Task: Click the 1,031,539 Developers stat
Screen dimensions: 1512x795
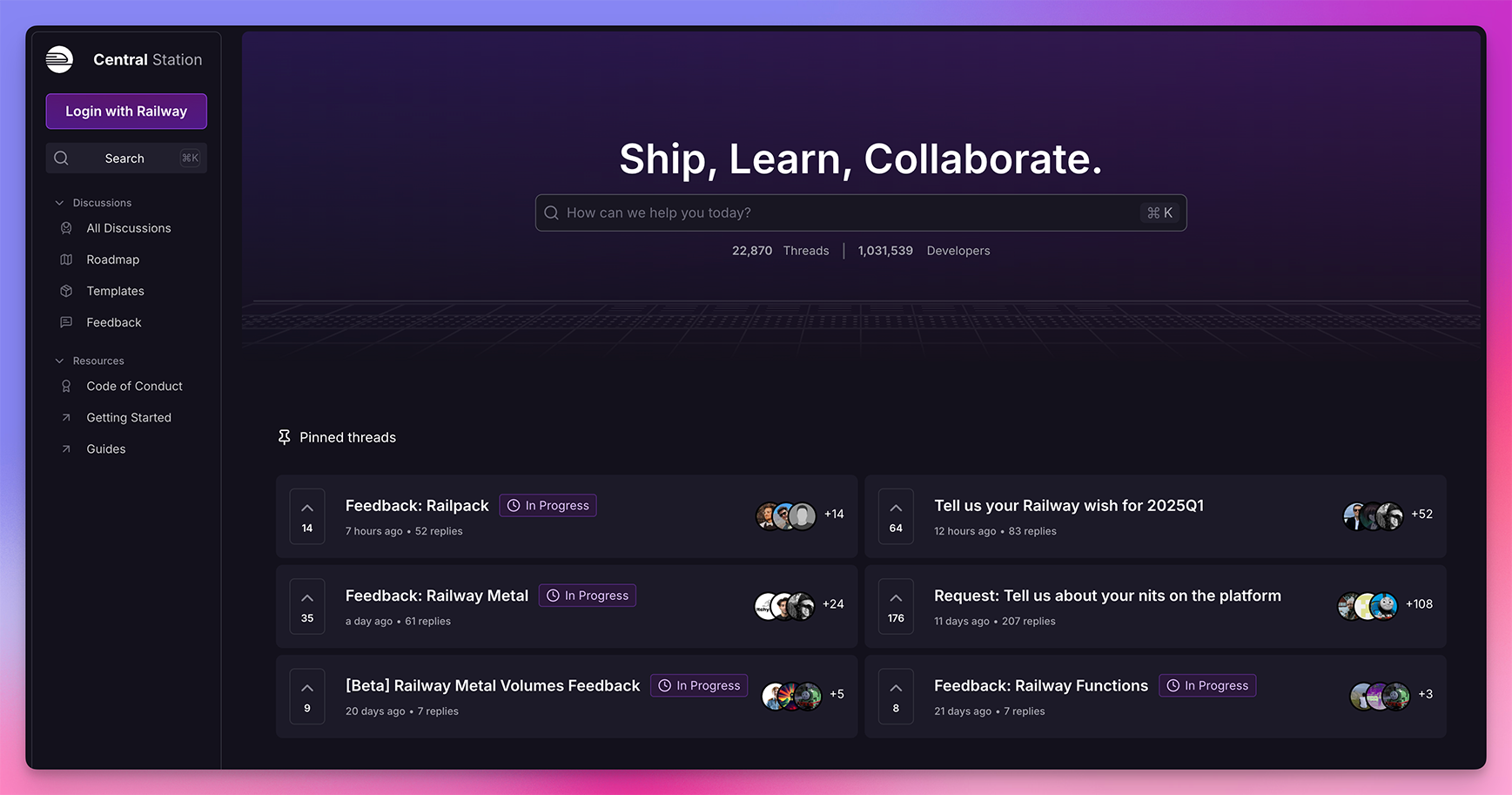Action: [x=924, y=251]
